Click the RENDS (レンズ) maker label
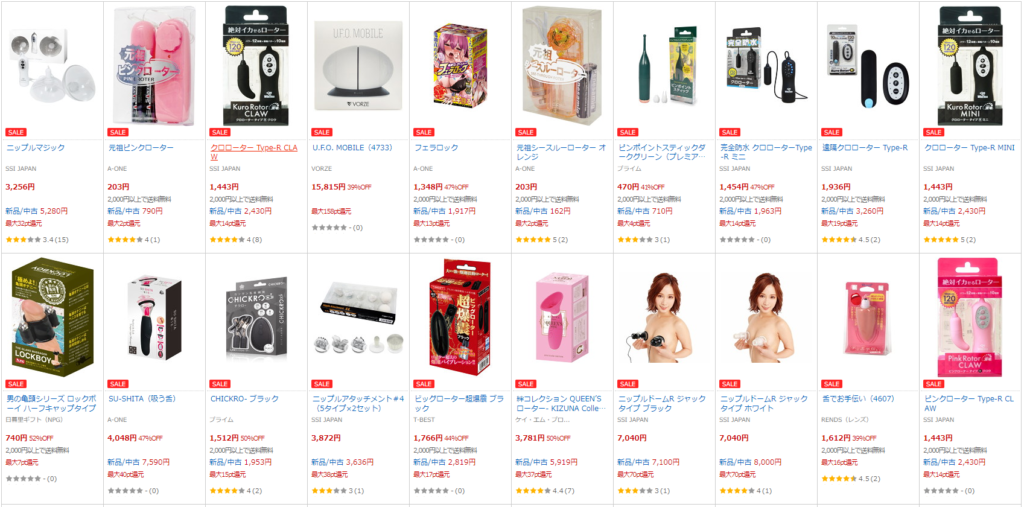 point(844,420)
